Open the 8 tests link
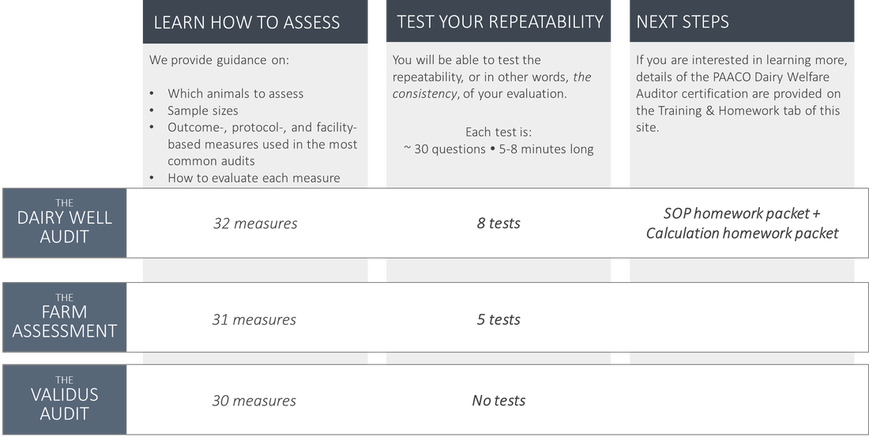 click(498, 223)
